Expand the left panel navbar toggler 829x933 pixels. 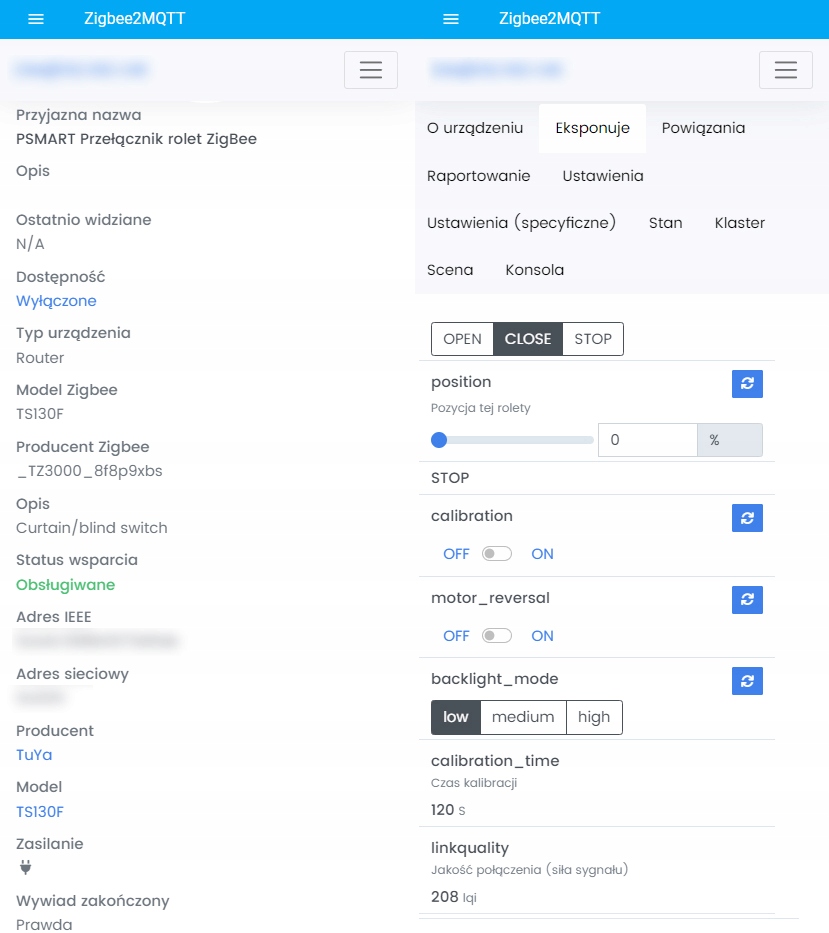pyautogui.click(x=371, y=70)
